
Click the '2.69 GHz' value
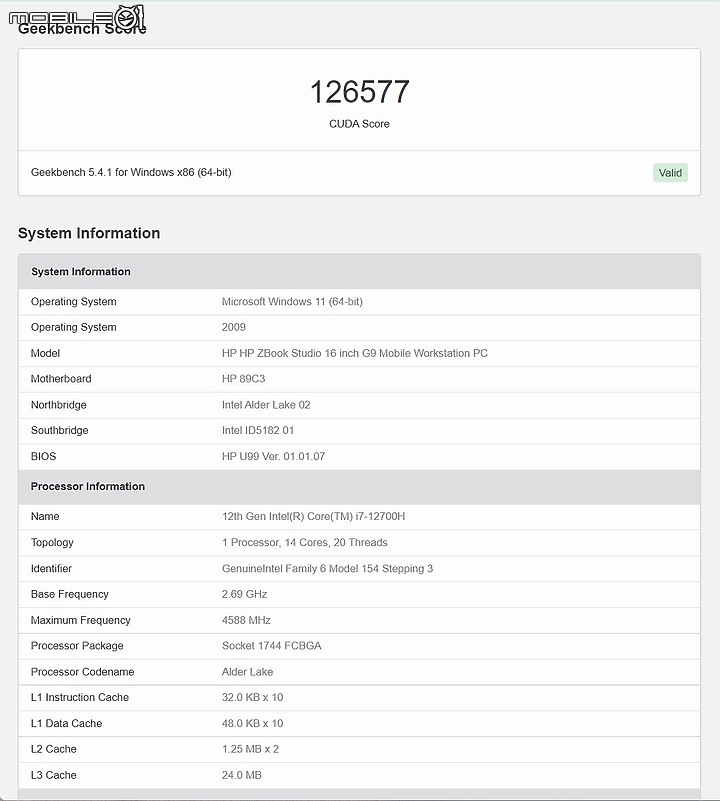[x=244, y=594]
